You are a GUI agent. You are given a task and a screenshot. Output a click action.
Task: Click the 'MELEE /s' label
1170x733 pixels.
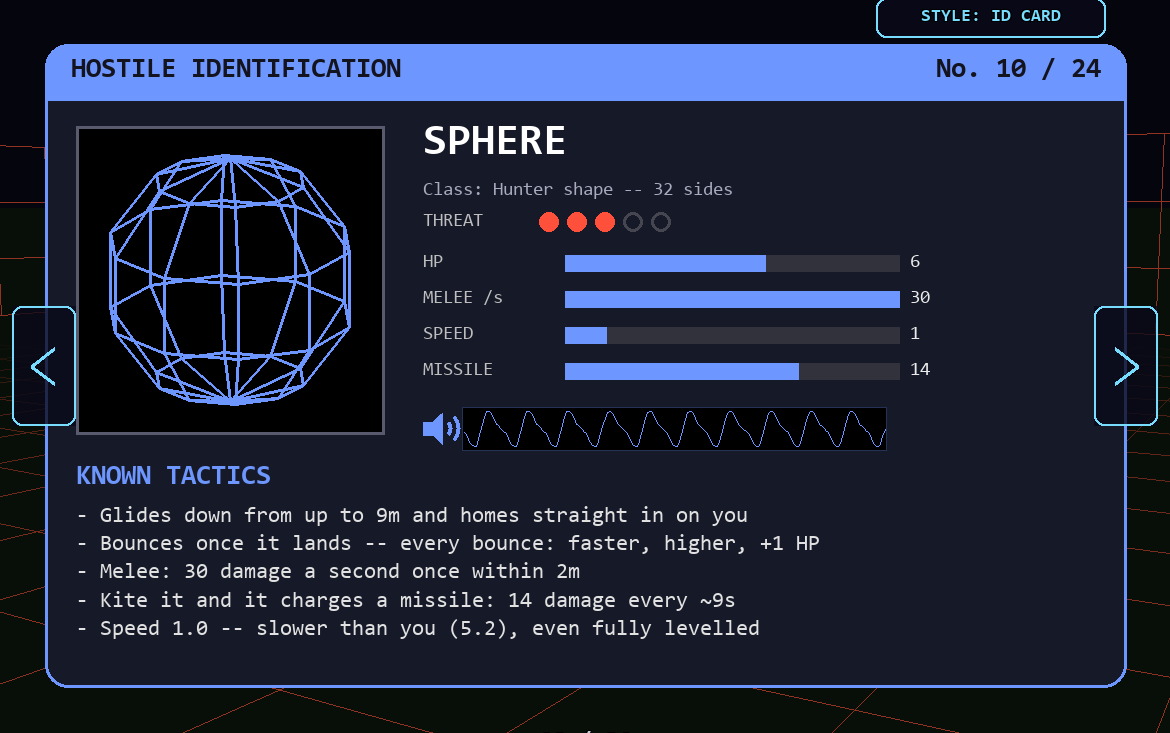pos(463,298)
